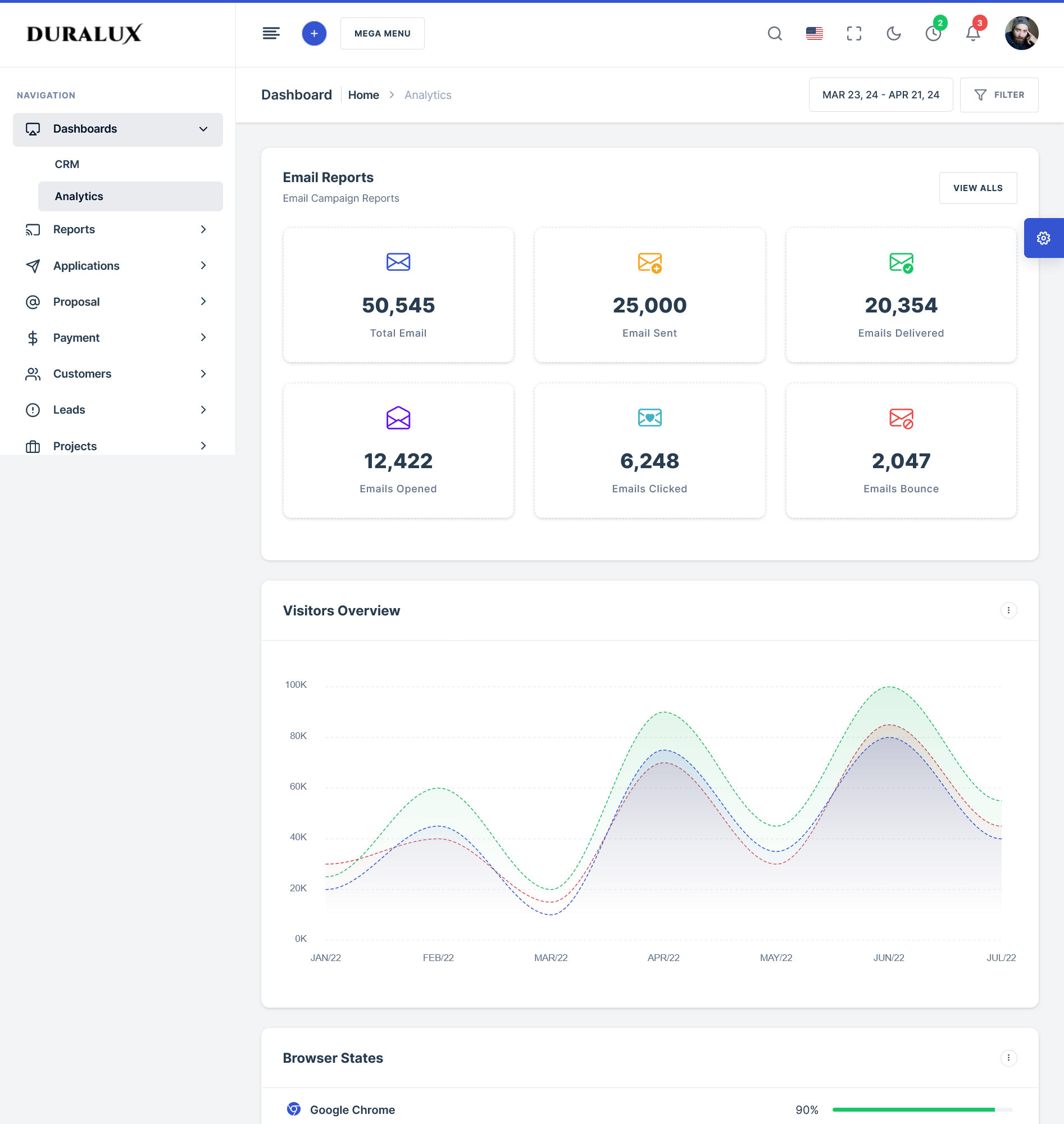The width and height of the screenshot is (1064, 1124).
Task: Select CRM dashboard in sidebar
Action: (67, 164)
